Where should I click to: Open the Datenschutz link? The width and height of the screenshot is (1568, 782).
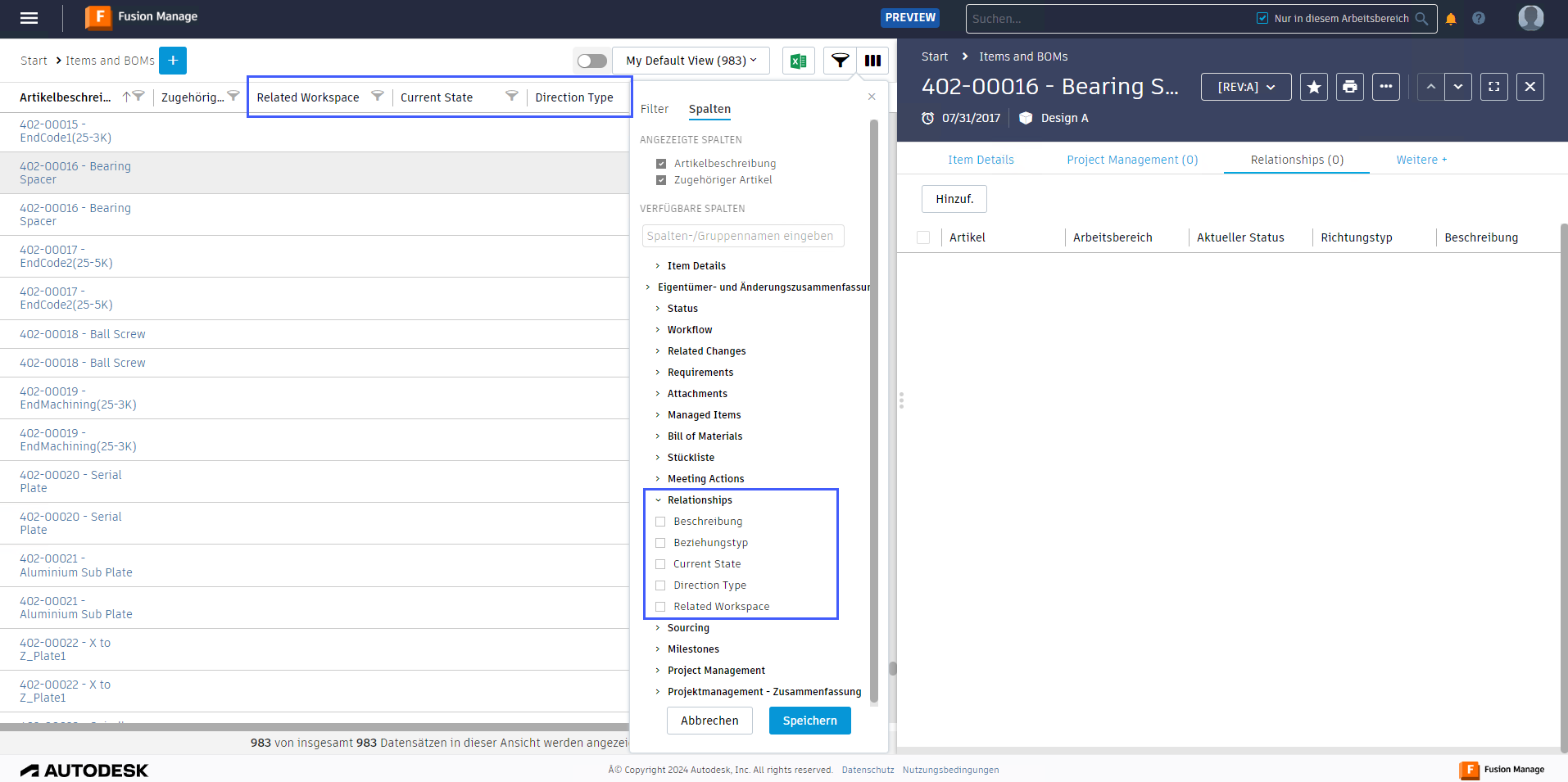[x=868, y=770]
